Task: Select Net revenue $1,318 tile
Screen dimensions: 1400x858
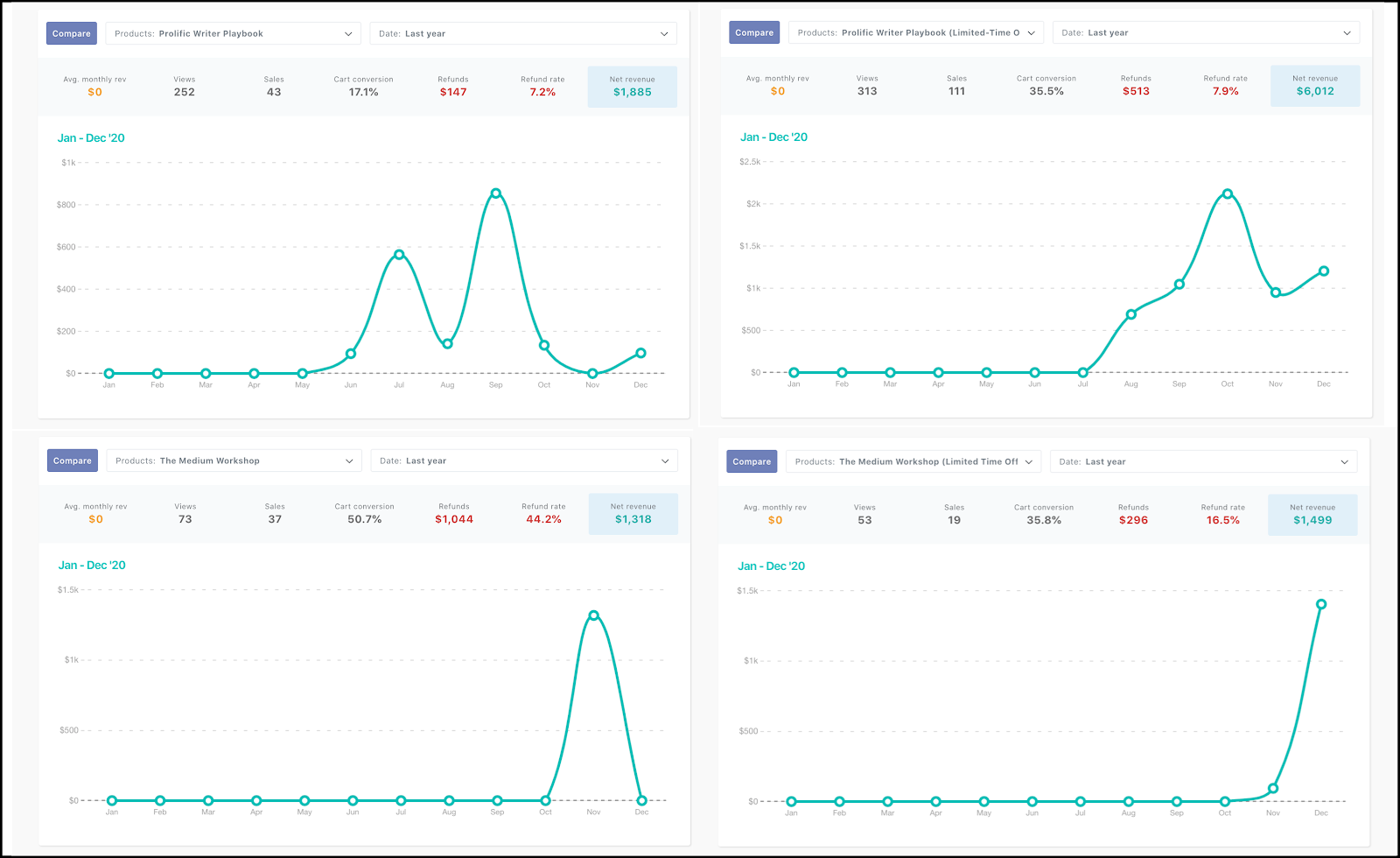Action: pos(633,514)
